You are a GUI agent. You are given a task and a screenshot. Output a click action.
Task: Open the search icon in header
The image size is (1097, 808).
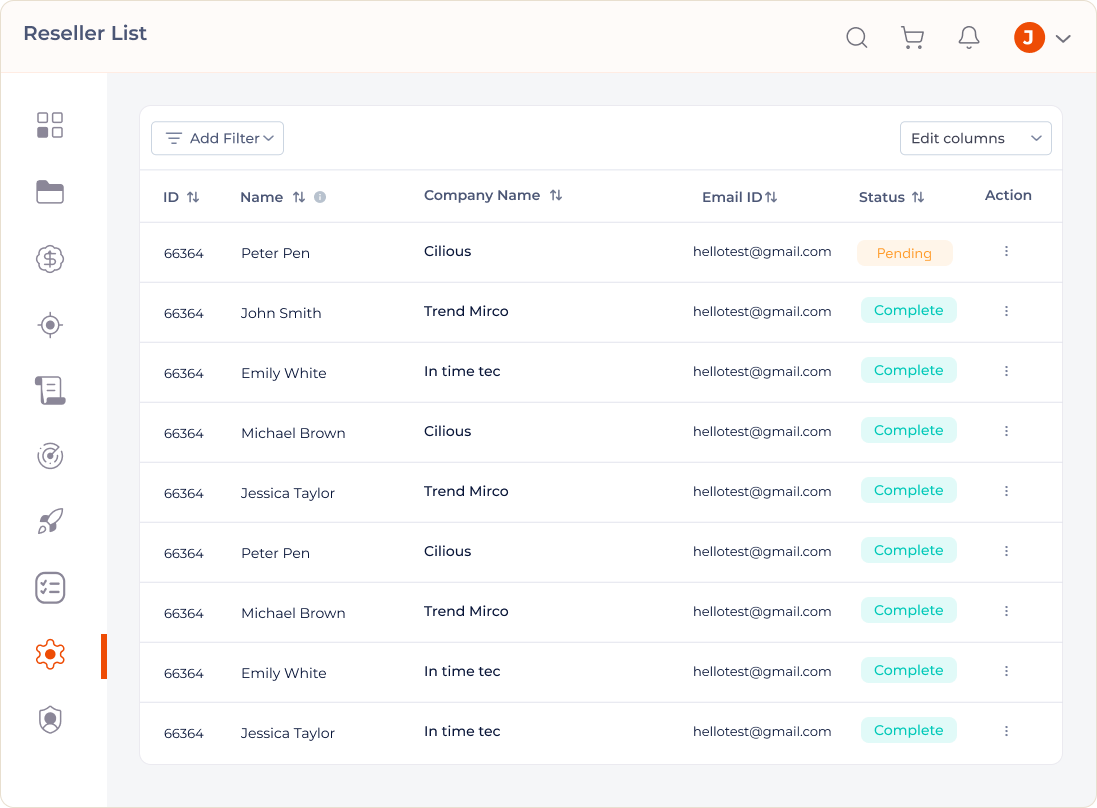(856, 37)
